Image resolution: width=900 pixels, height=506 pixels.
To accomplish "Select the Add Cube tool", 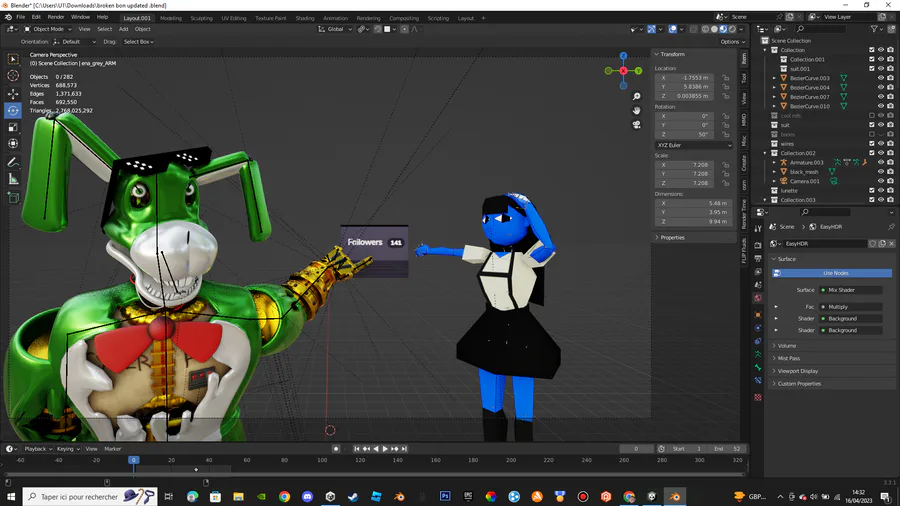I will point(13,198).
